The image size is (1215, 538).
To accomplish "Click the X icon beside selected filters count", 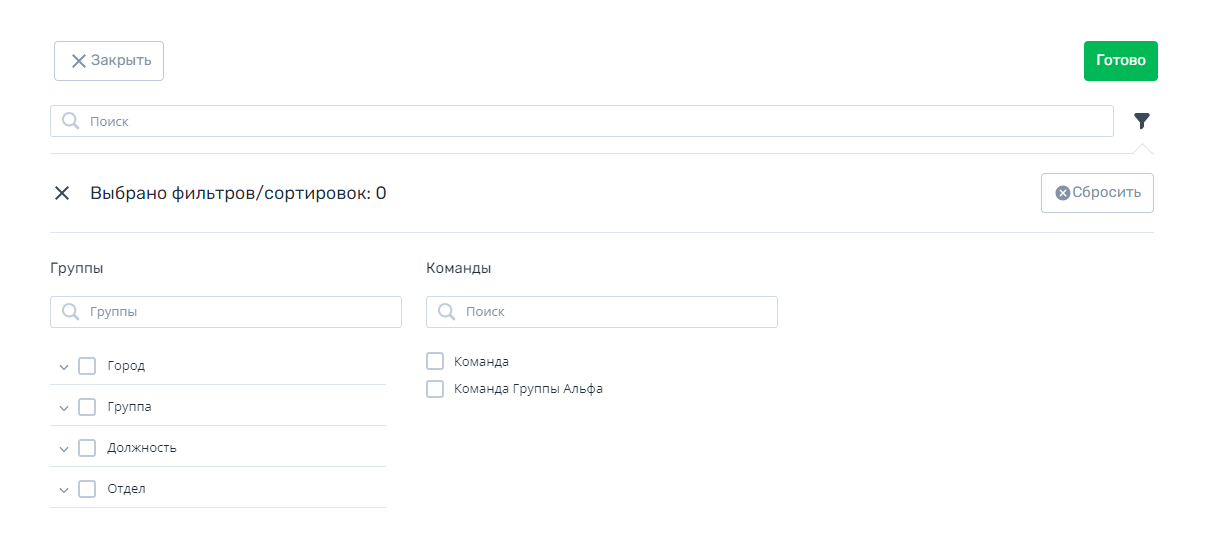I will pyautogui.click(x=62, y=193).
